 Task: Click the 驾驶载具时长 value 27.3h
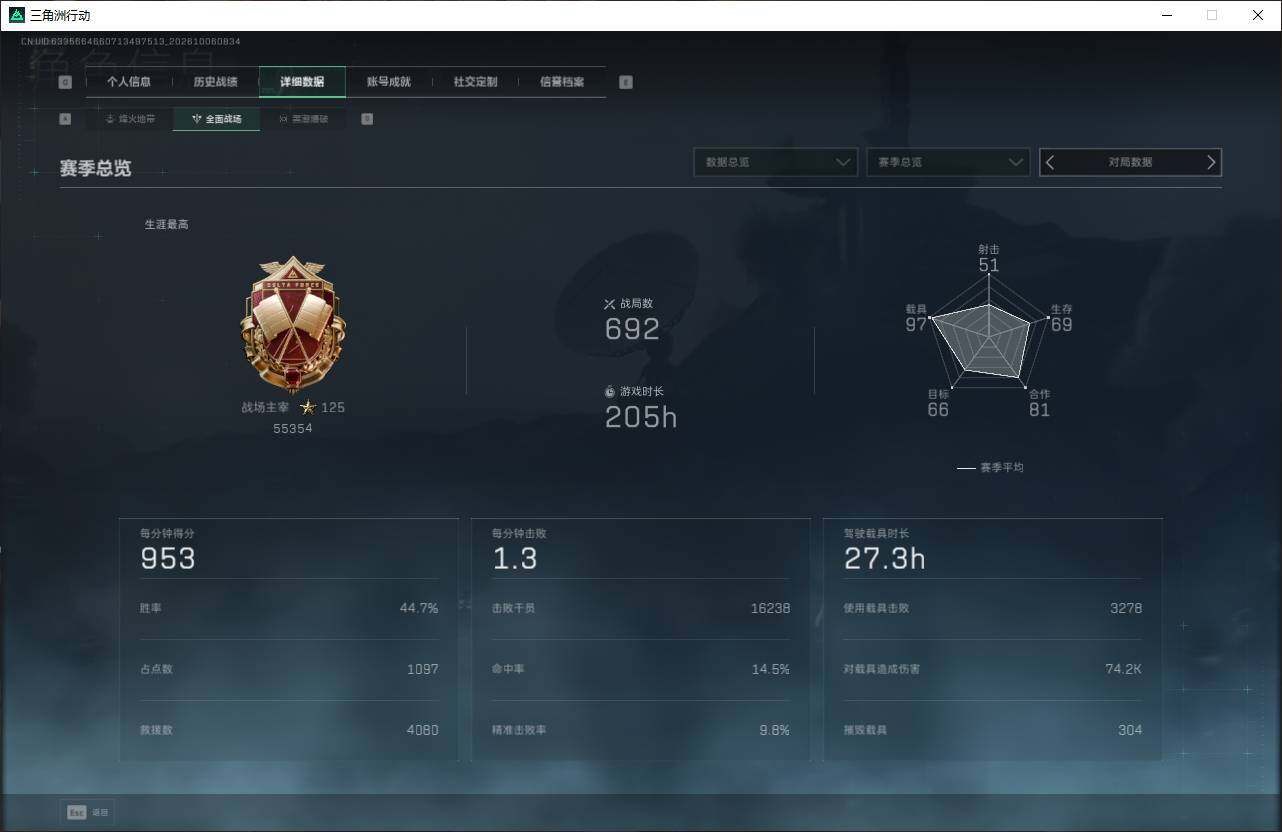tap(885, 559)
